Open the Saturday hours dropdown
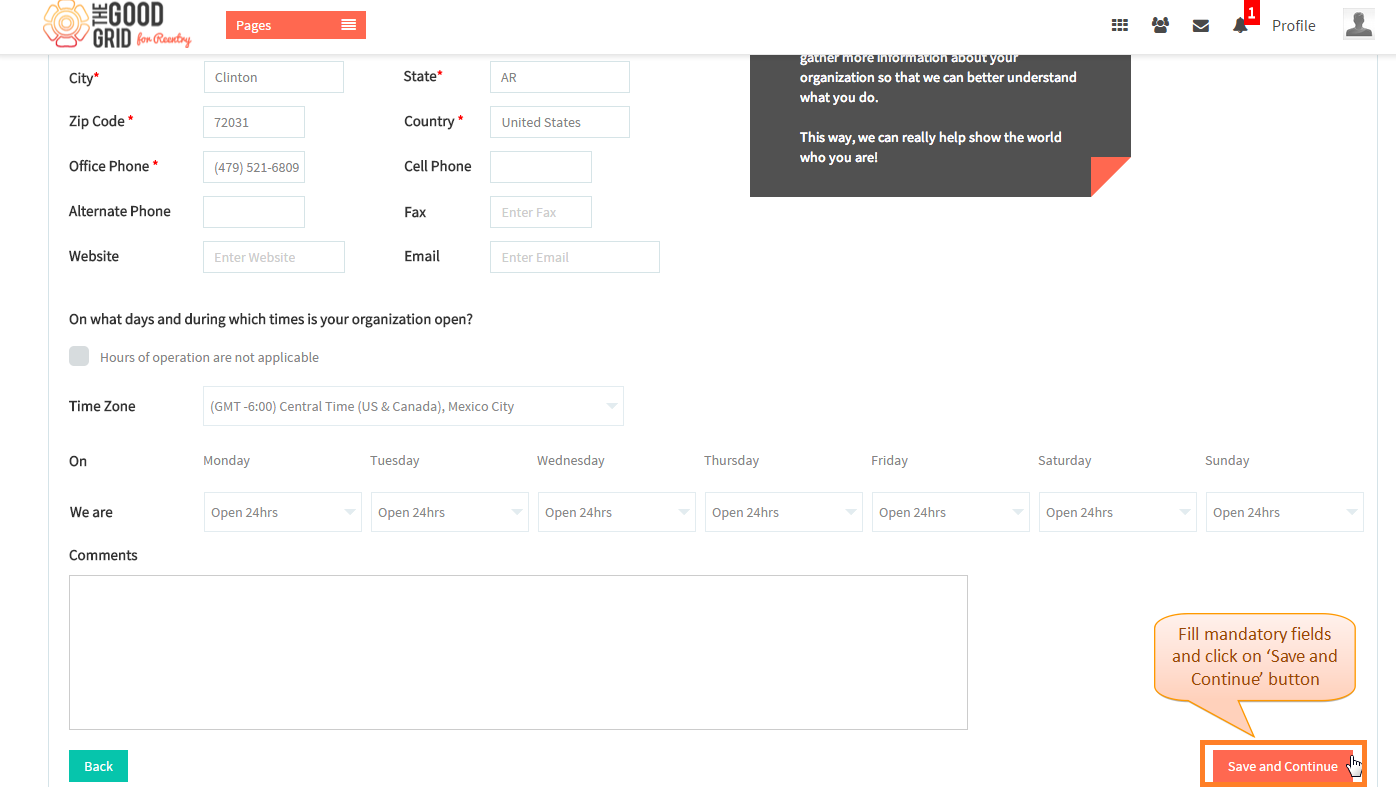The image size is (1396, 787). point(1118,512)
